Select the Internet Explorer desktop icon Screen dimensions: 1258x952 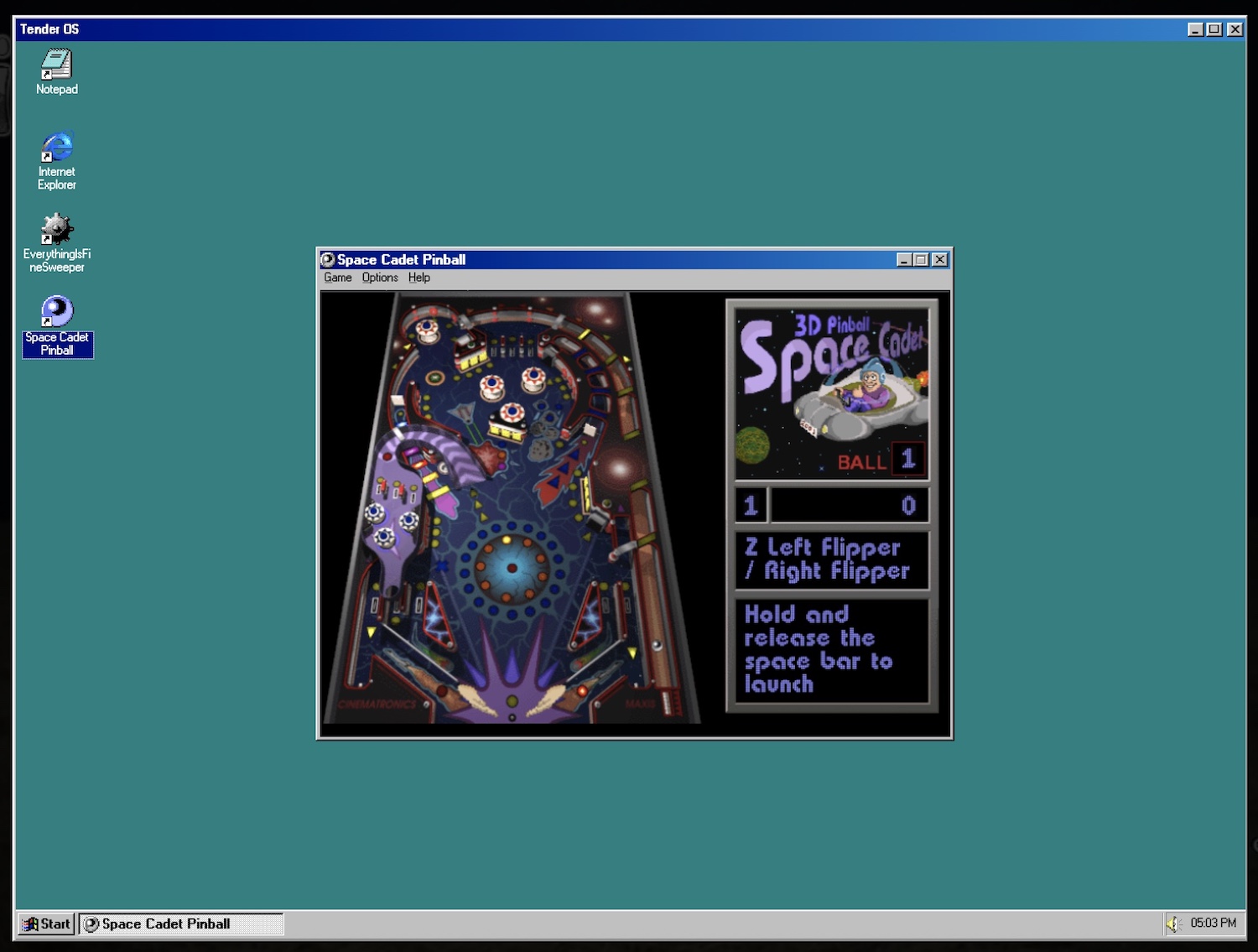click(x=56, y=161)
